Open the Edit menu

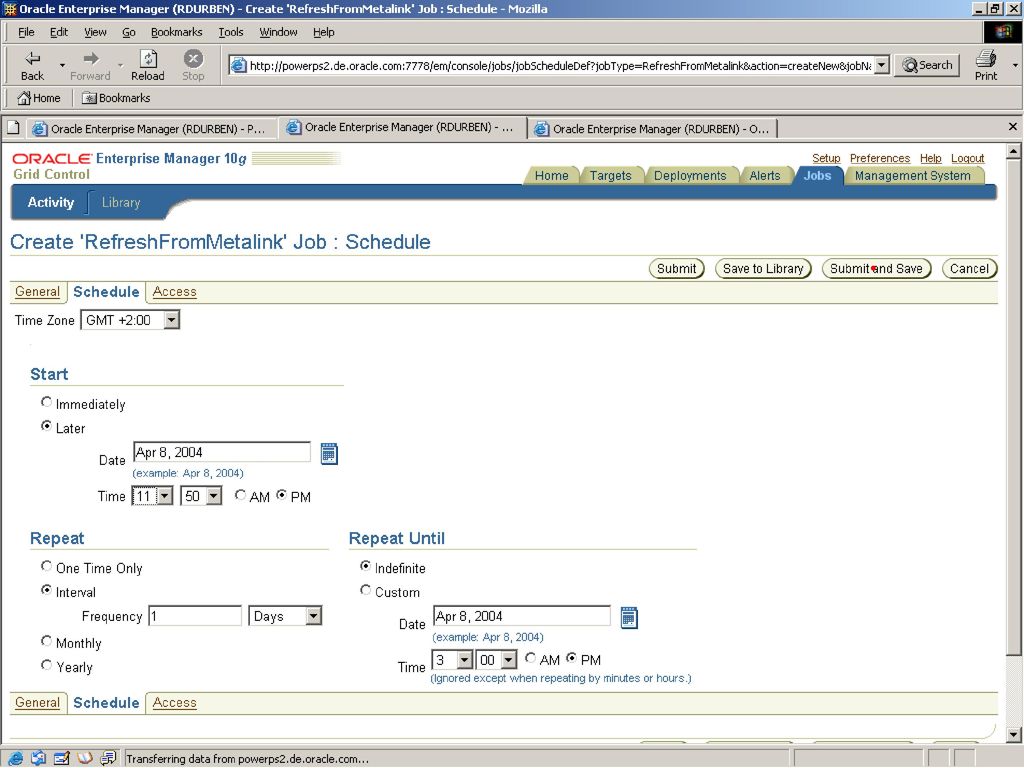(x=59, y=32)
